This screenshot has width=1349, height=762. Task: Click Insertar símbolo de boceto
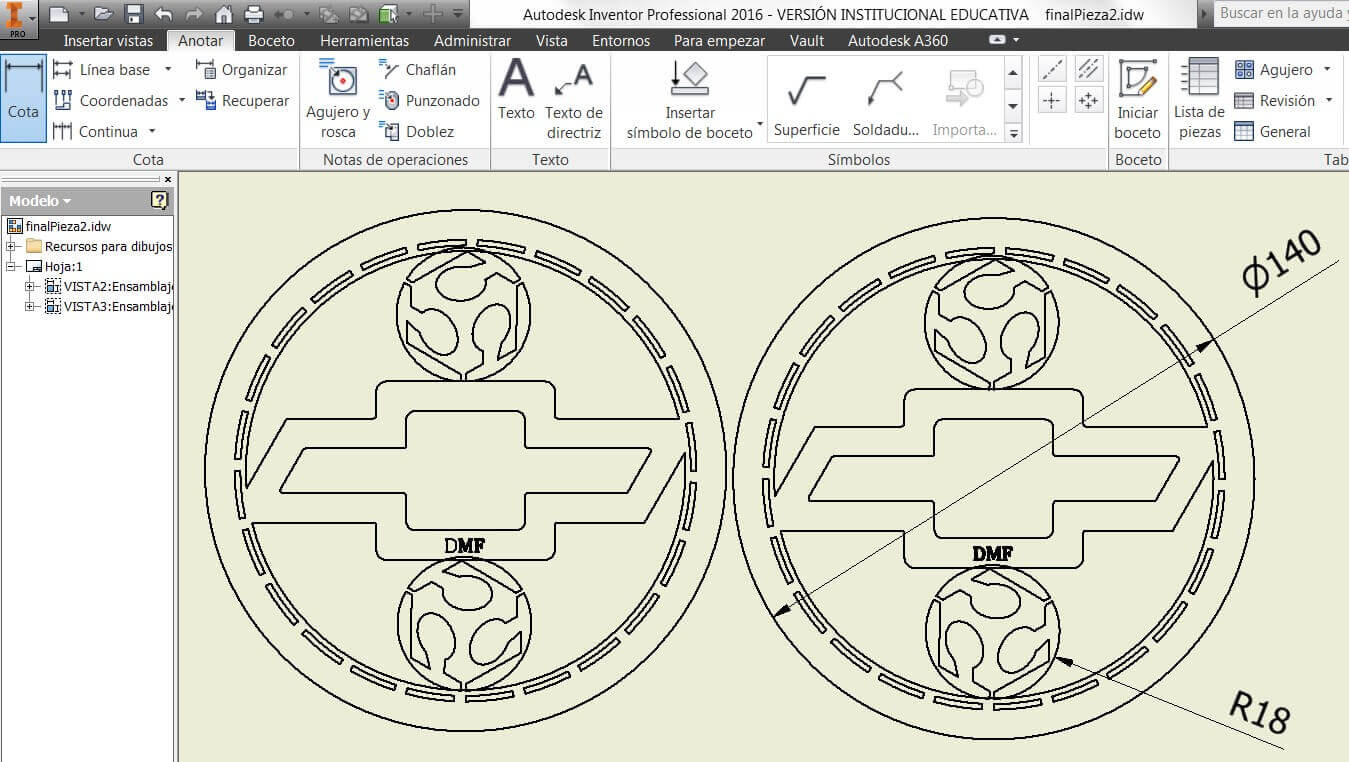click(x=690, y=99)
